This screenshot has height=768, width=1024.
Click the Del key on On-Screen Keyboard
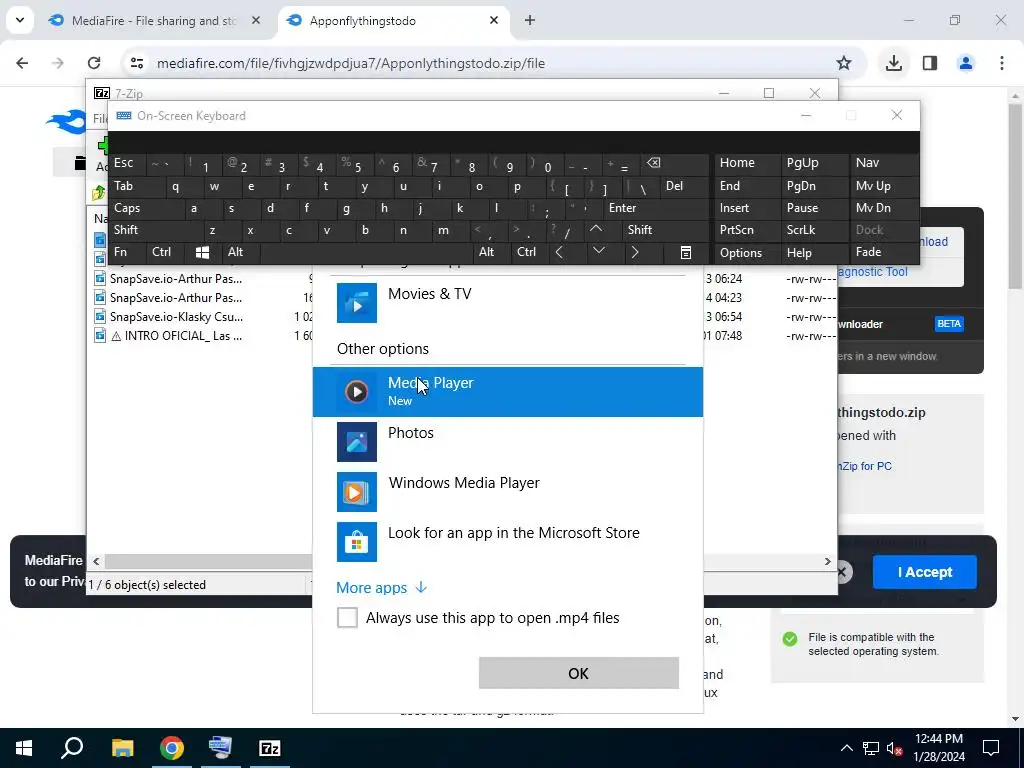tap(684, 186)
